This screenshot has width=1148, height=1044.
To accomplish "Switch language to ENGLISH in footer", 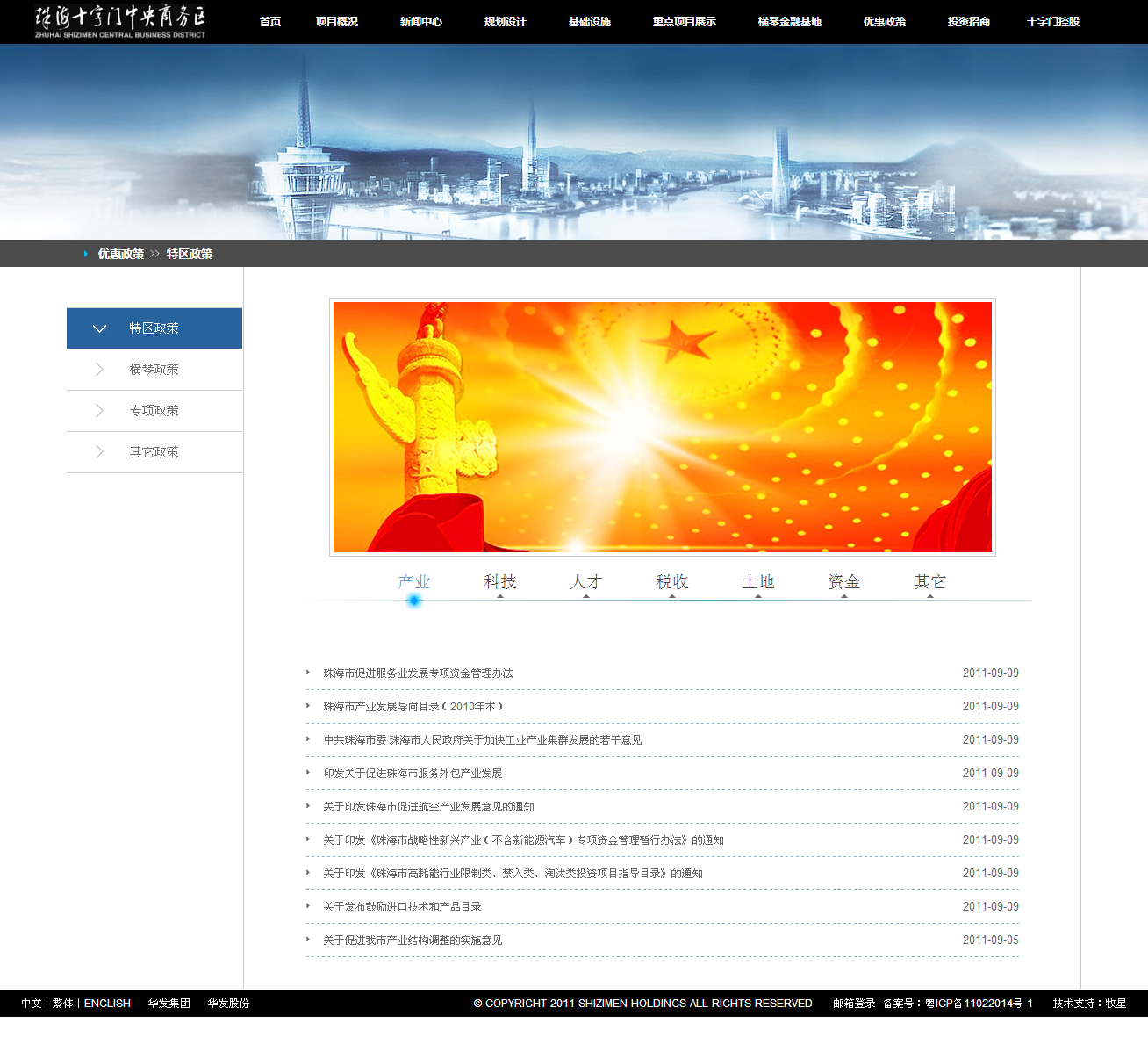I will (107, 1004).
